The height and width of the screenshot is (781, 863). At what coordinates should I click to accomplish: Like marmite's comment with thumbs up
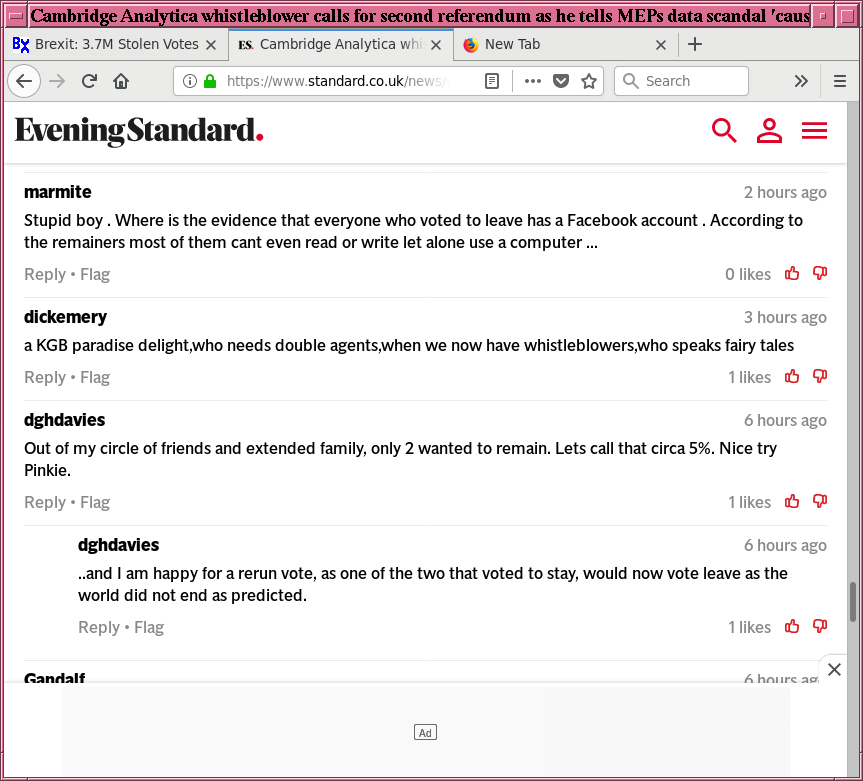tap(792, 274)
